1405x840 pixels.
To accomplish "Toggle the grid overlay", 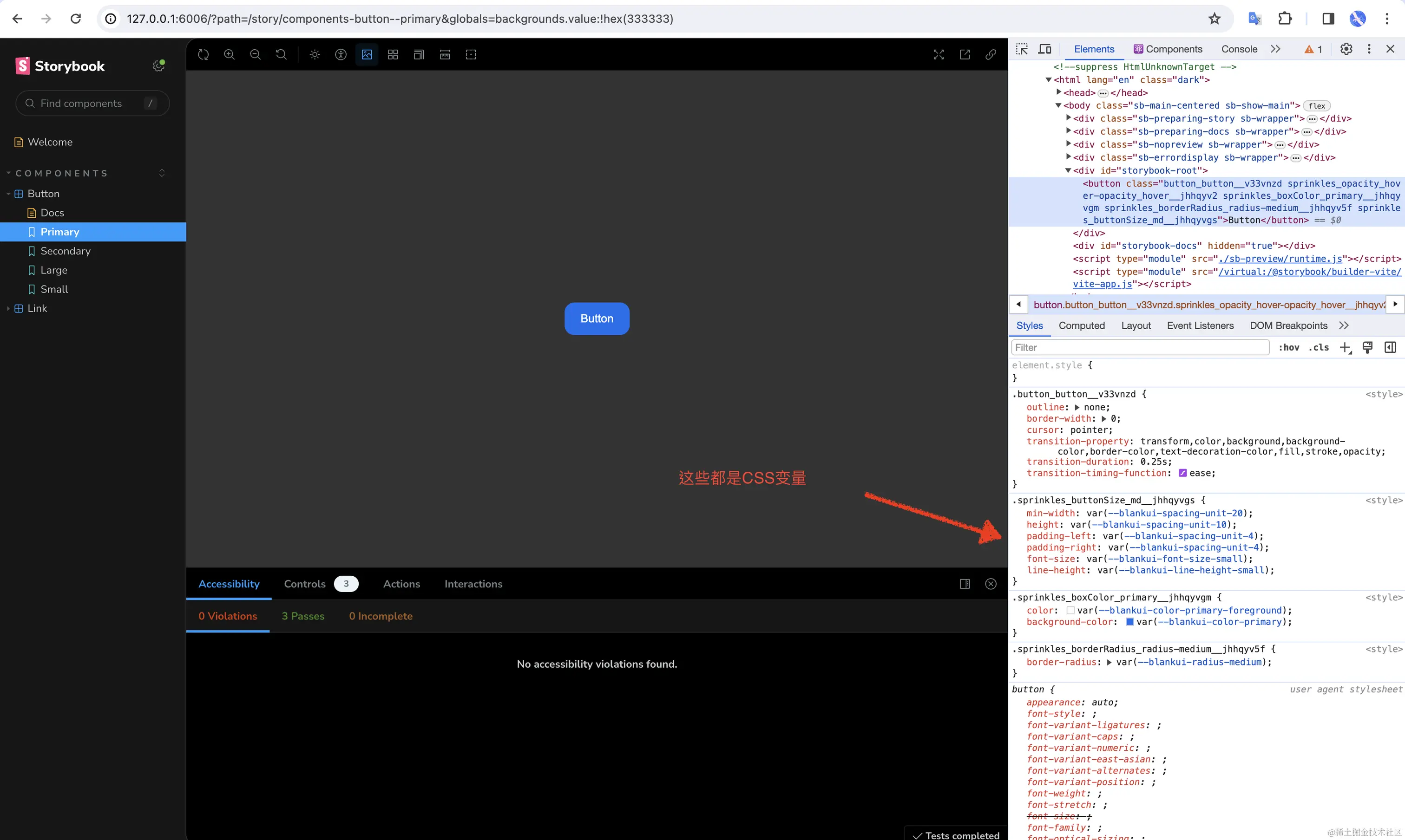I will pos(393,54).
